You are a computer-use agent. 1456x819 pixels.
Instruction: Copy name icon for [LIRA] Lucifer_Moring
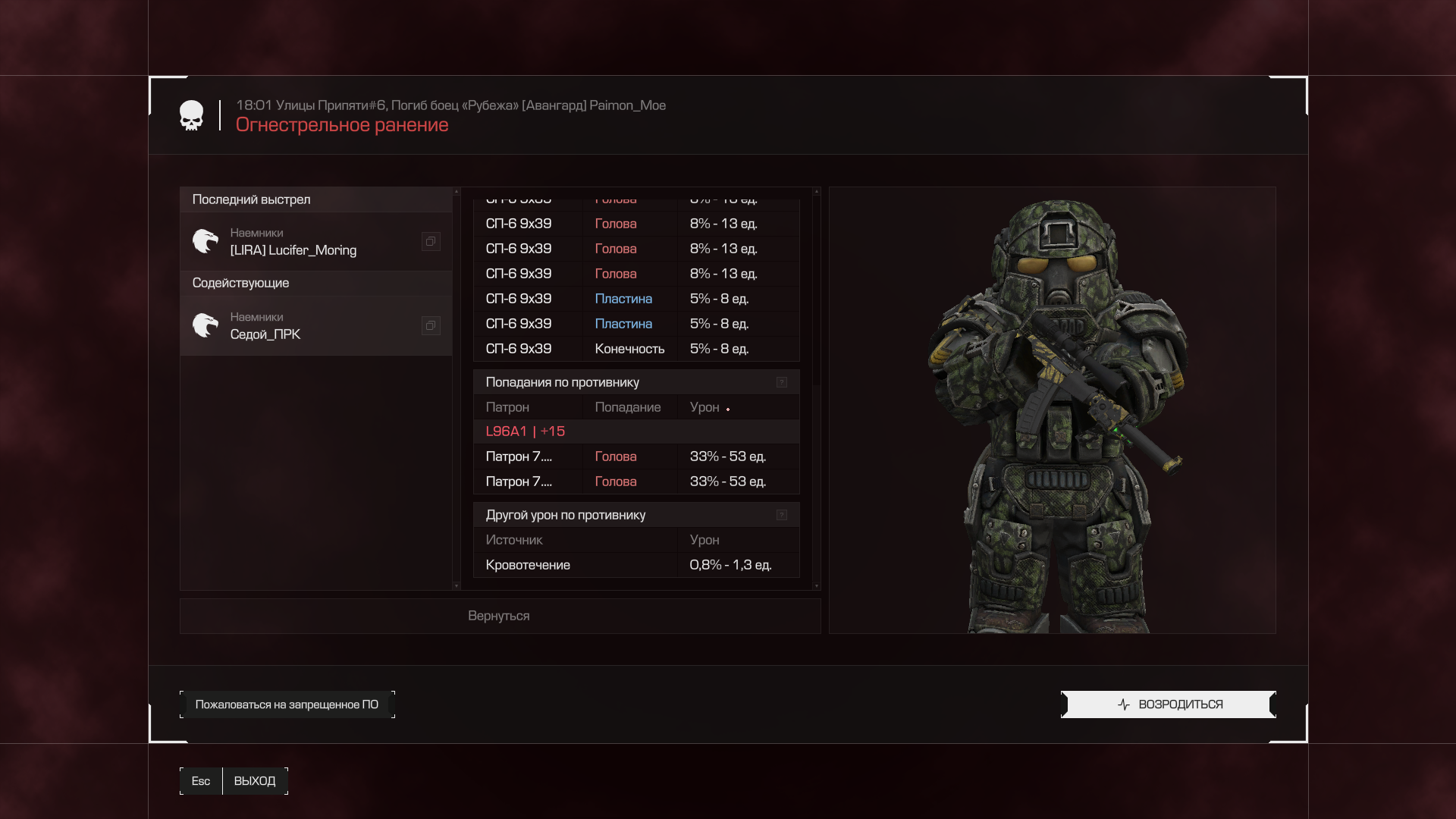pyautogui.click(x=431, y=241)
